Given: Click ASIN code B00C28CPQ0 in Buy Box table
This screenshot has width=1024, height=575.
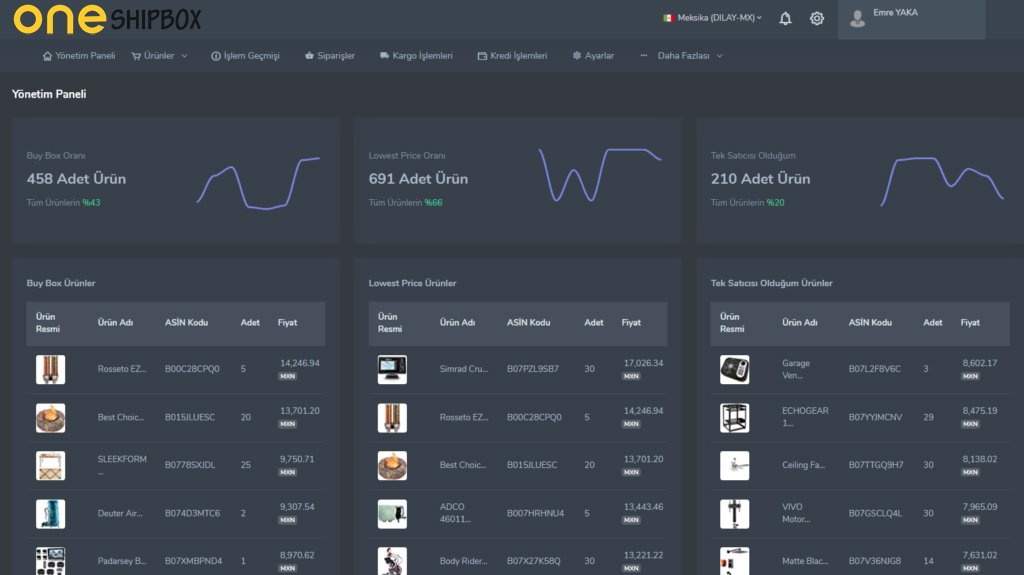Looking at the screenshot, I should tap(192, 369).
